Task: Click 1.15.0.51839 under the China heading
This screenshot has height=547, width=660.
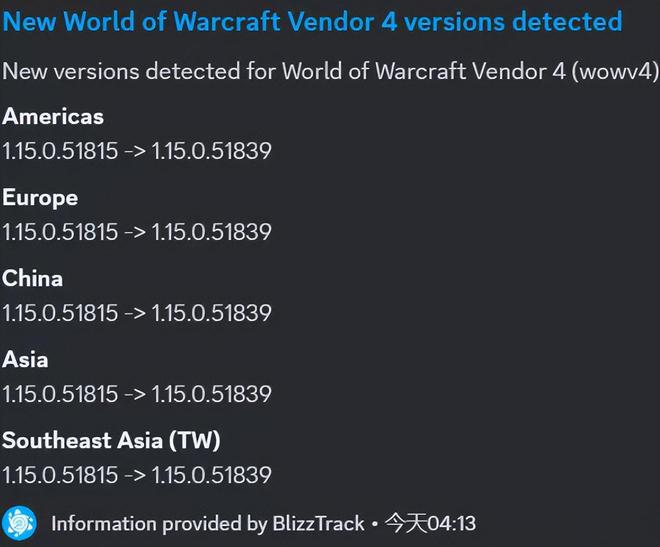Action: (212, 313)
